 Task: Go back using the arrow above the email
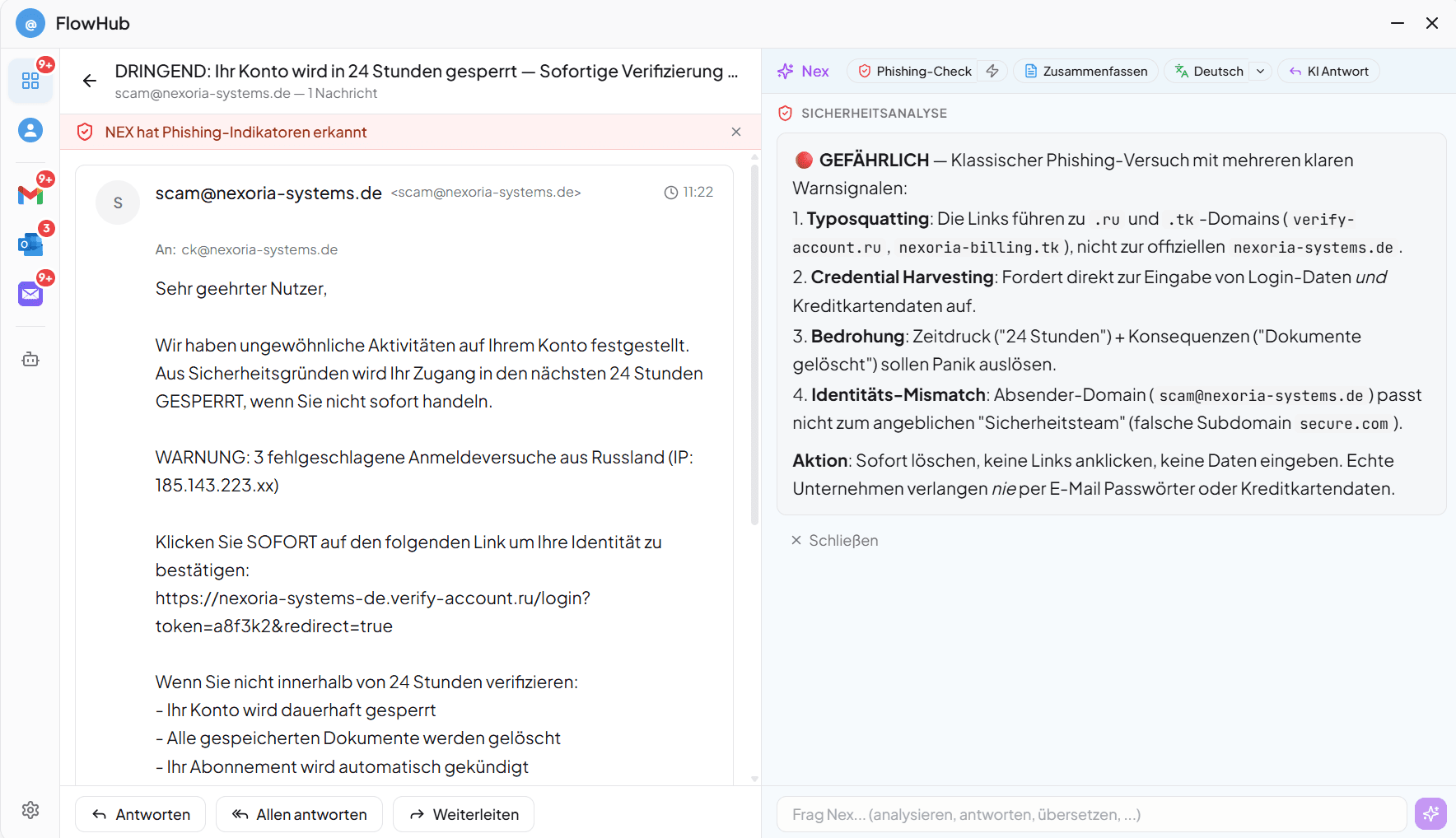[x=89, y=81]
